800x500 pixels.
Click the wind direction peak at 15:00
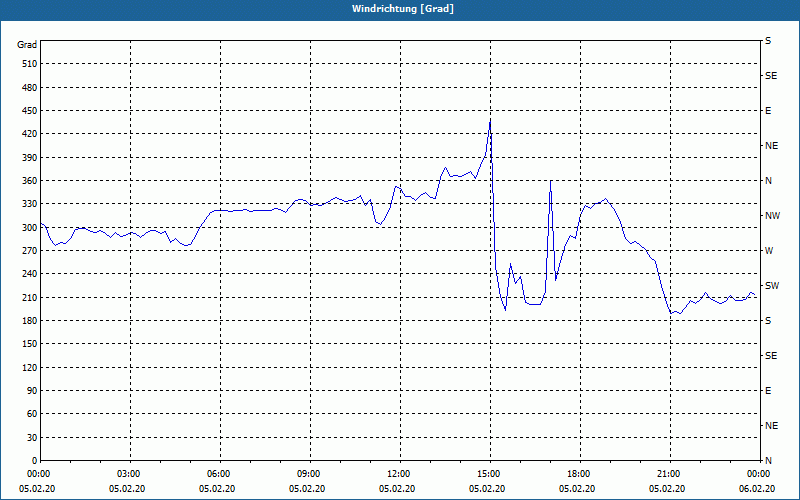[x=490, y=120]
